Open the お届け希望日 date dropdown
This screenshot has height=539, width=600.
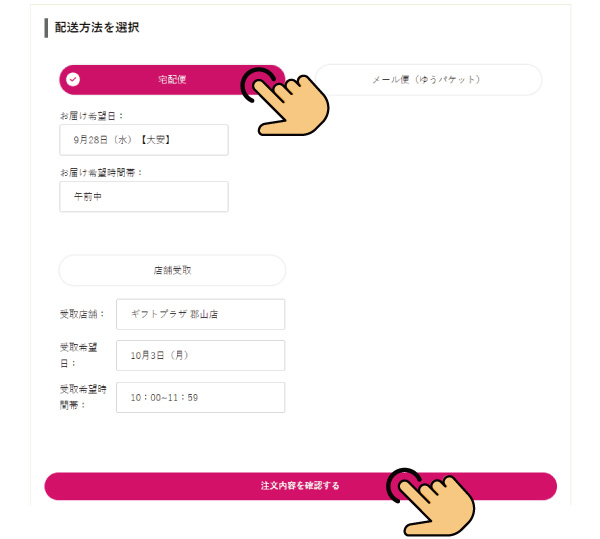tap(144, 140)
